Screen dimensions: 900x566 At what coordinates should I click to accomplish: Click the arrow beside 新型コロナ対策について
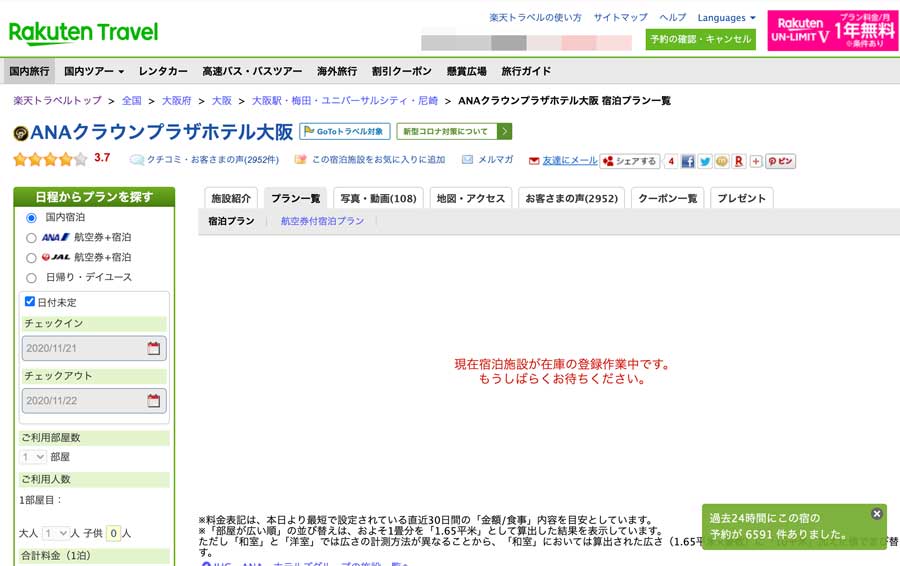(505, 131)
